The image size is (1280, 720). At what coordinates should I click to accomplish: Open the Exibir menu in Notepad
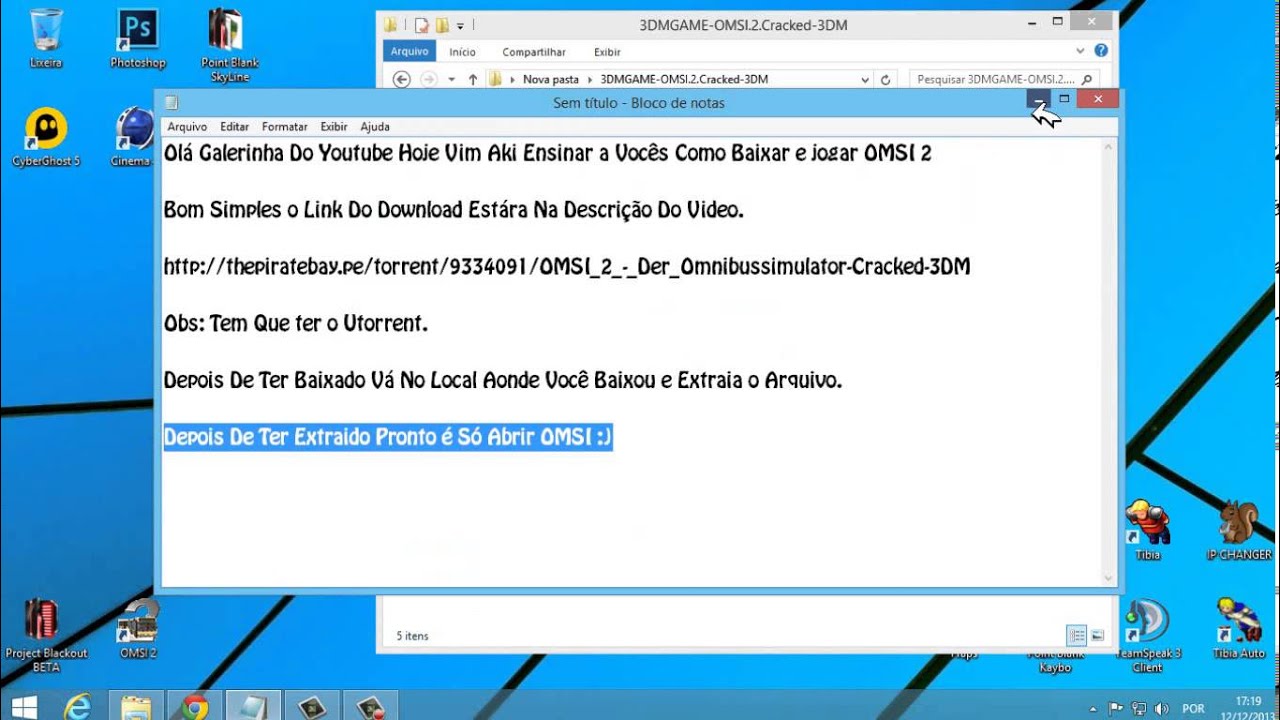coord(334,127)
